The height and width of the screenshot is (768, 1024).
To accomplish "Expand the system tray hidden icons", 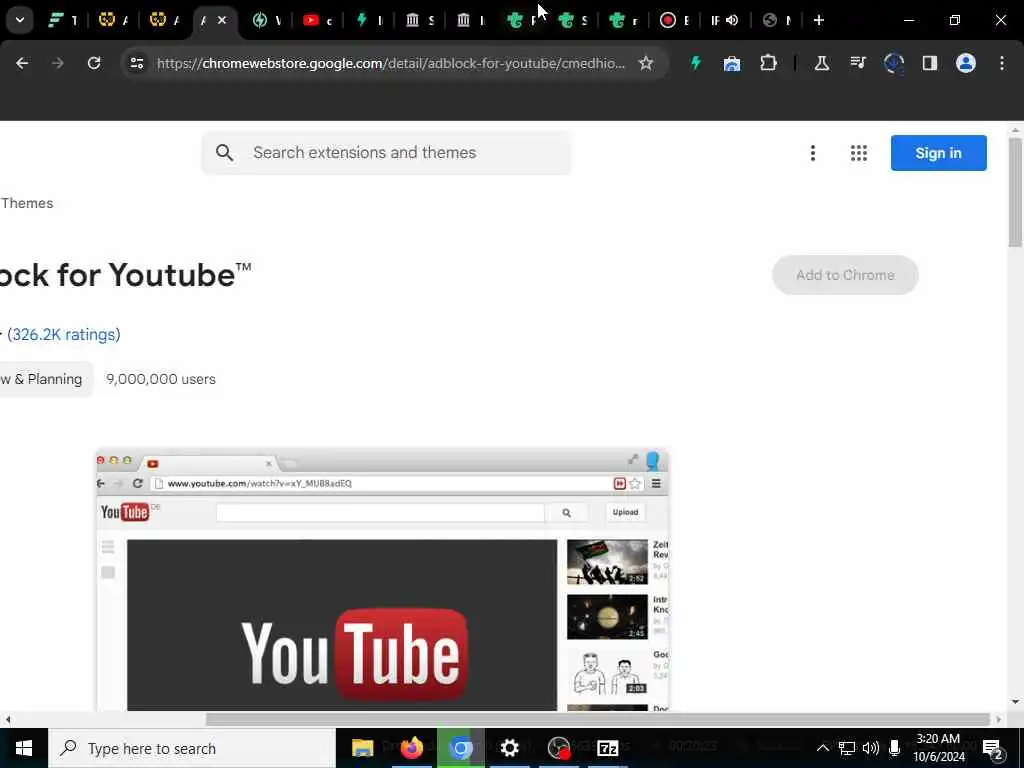I will 823,748.
